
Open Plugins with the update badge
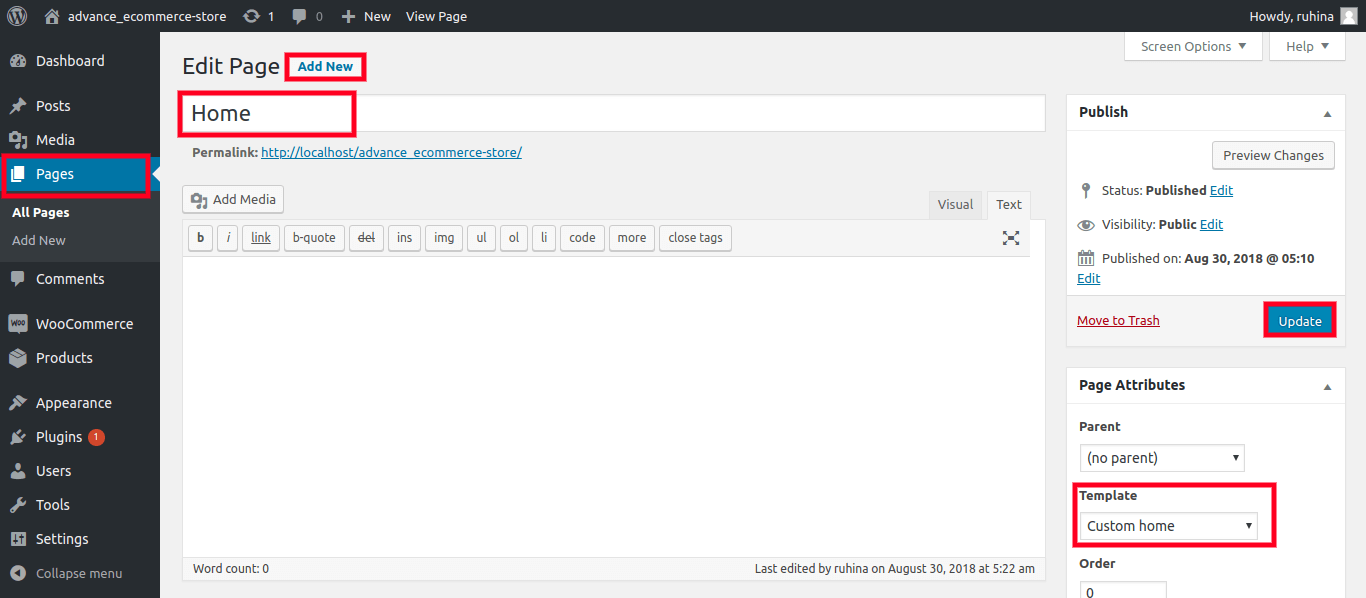click(x=59, y=437)
